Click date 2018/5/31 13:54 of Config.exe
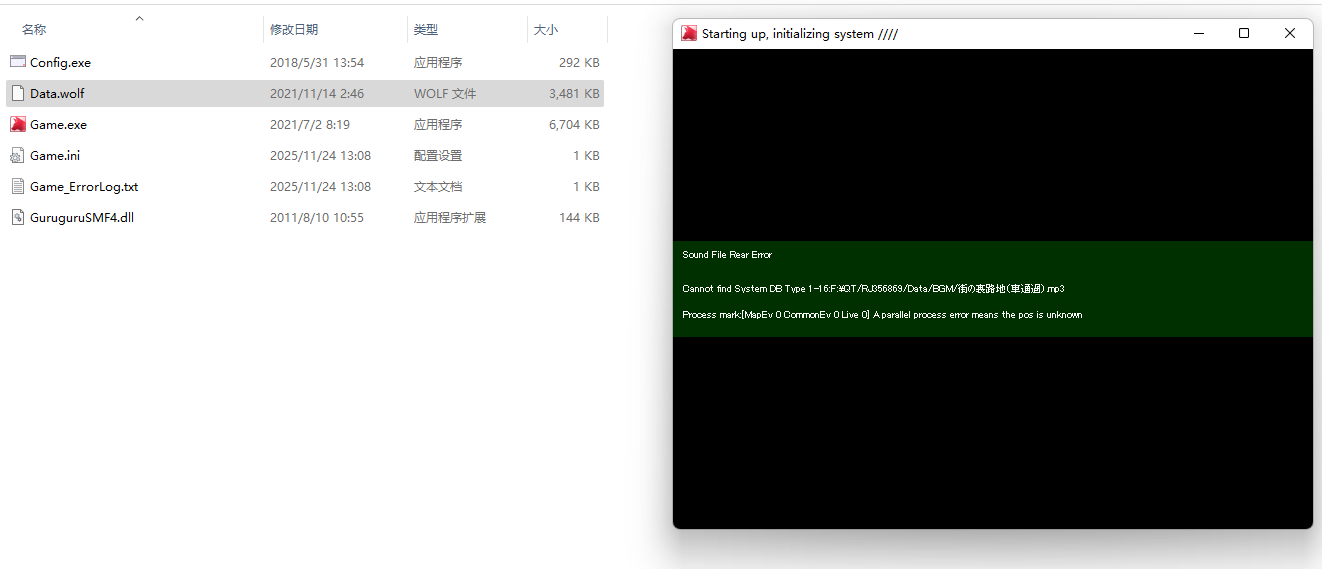1322x569 pixels. coord(317,62)
